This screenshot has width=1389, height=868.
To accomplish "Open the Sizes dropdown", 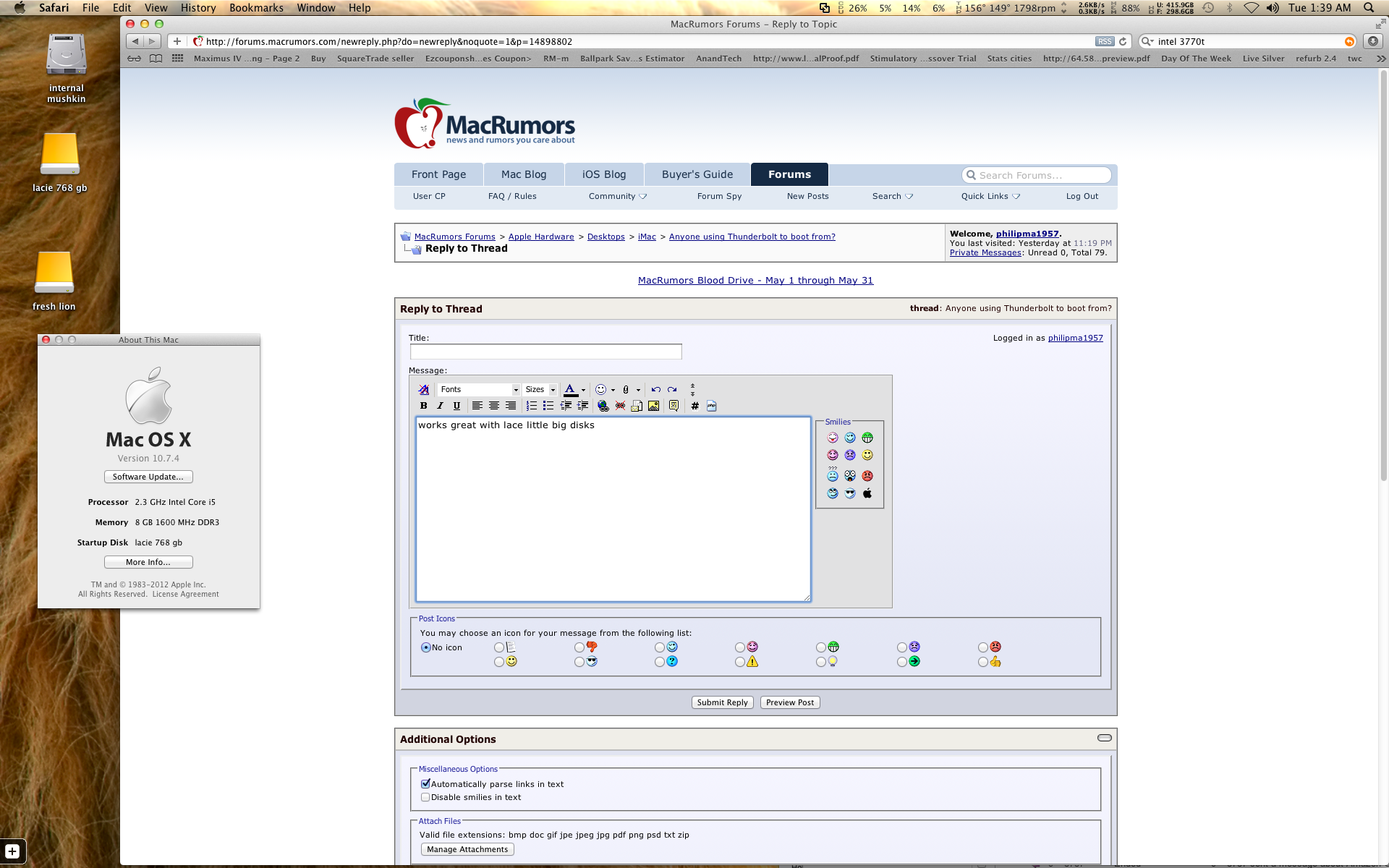I will (x=540, y=390).
